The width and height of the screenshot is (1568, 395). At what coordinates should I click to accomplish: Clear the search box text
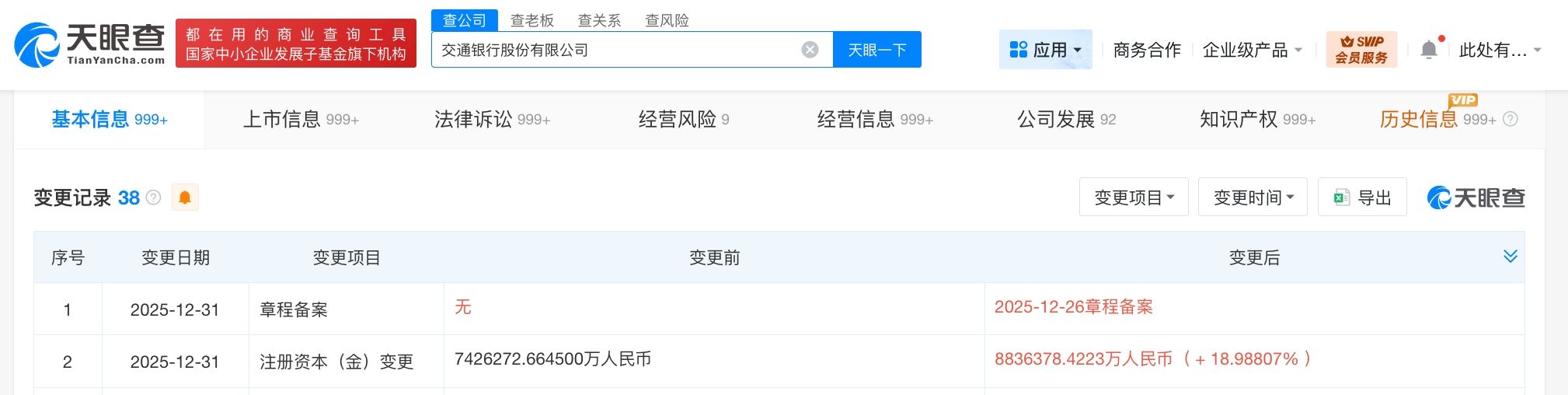point(810,50)
